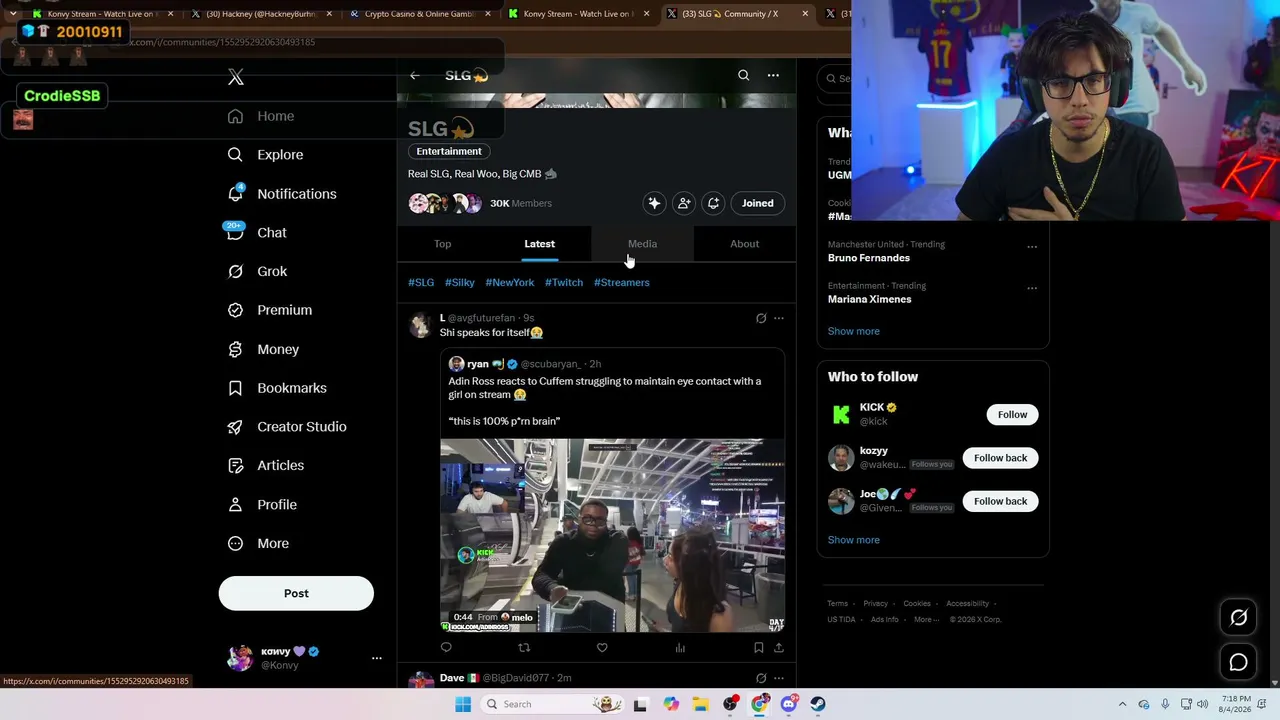
Task: Click the X logo in the sidebar
Action: pyautogui.click(x=236, y=77)
